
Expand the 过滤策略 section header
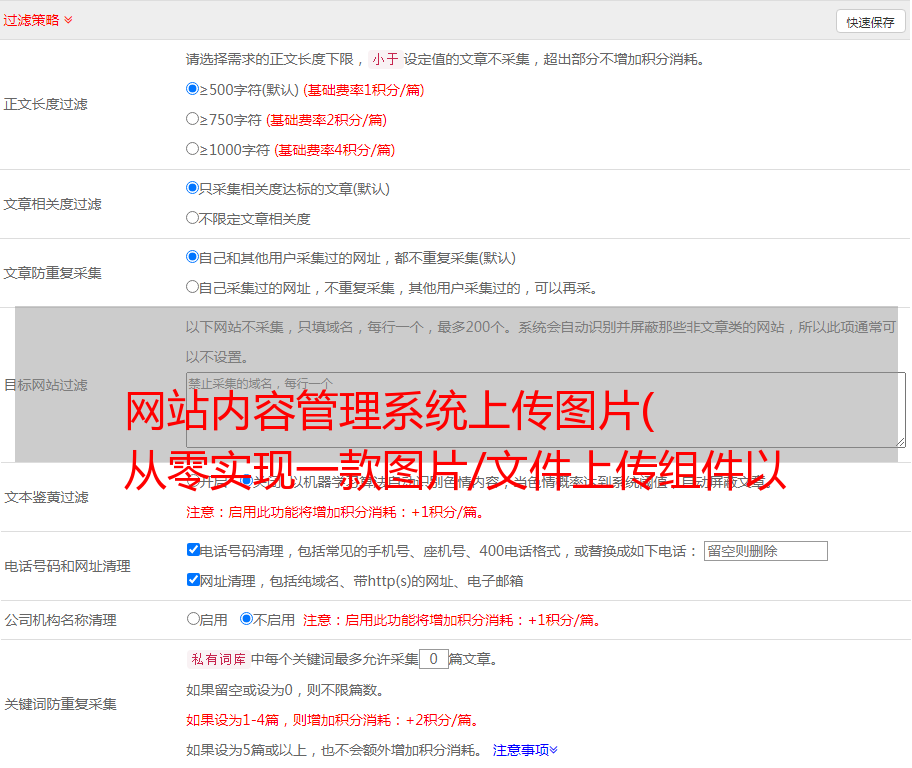coord(38,20)
